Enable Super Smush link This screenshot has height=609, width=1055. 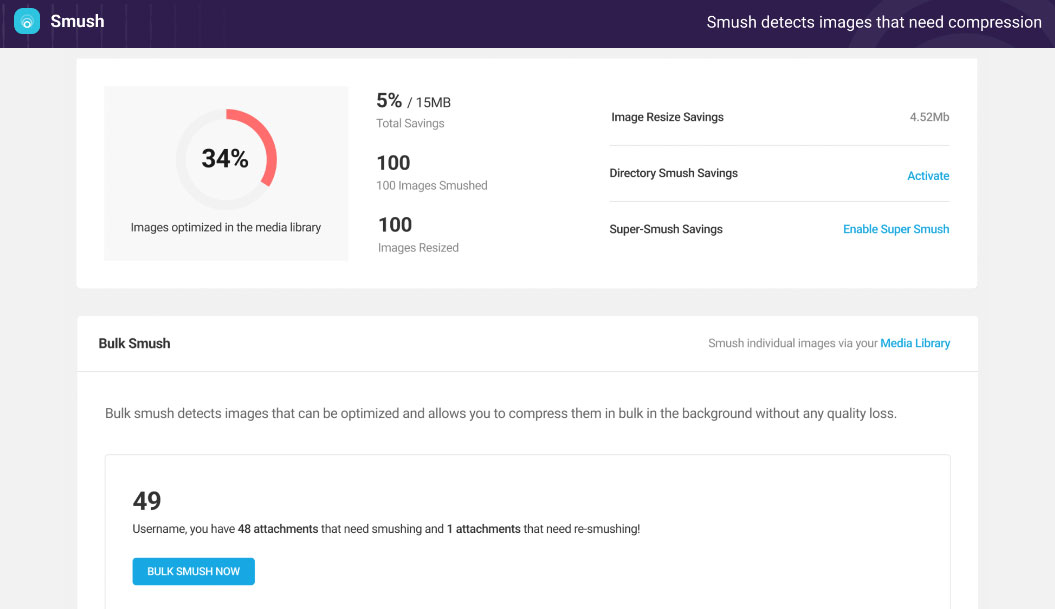896,229
